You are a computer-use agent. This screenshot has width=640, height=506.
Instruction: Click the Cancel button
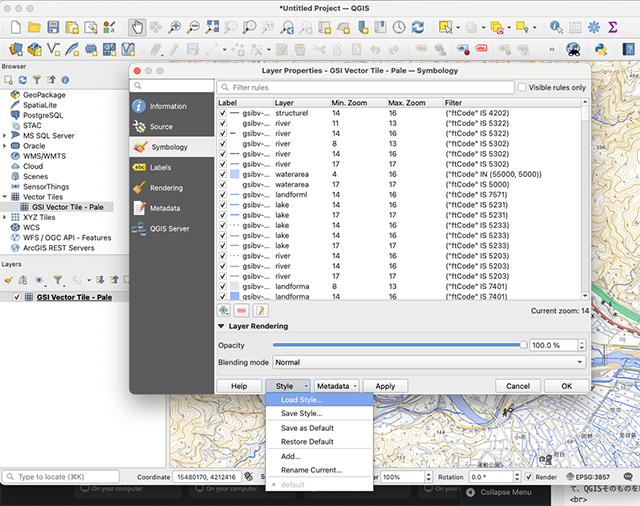[x=518, y=386]
